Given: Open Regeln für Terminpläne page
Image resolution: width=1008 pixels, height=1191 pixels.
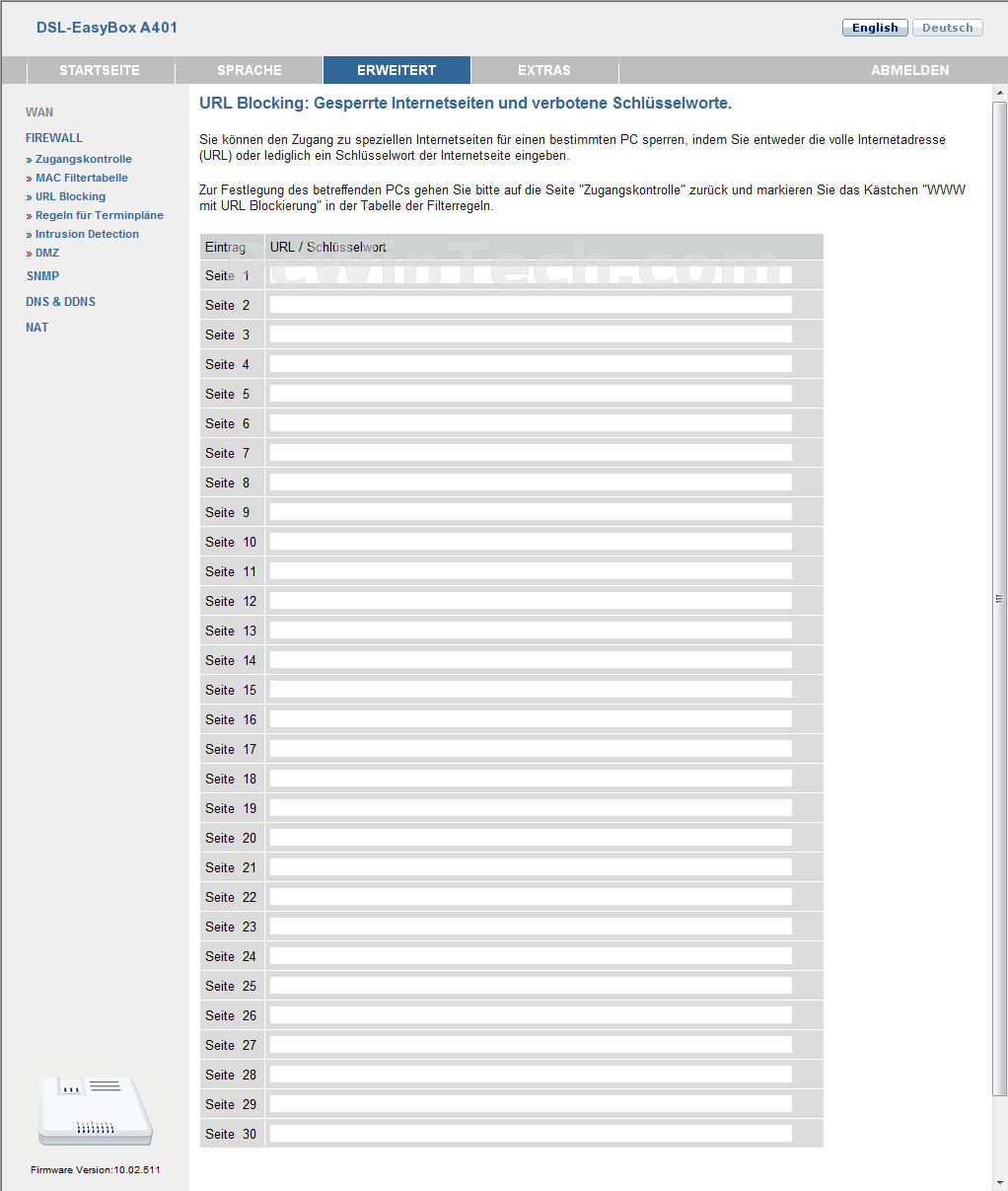Looking at the screenshot, I should pos(100,215).
